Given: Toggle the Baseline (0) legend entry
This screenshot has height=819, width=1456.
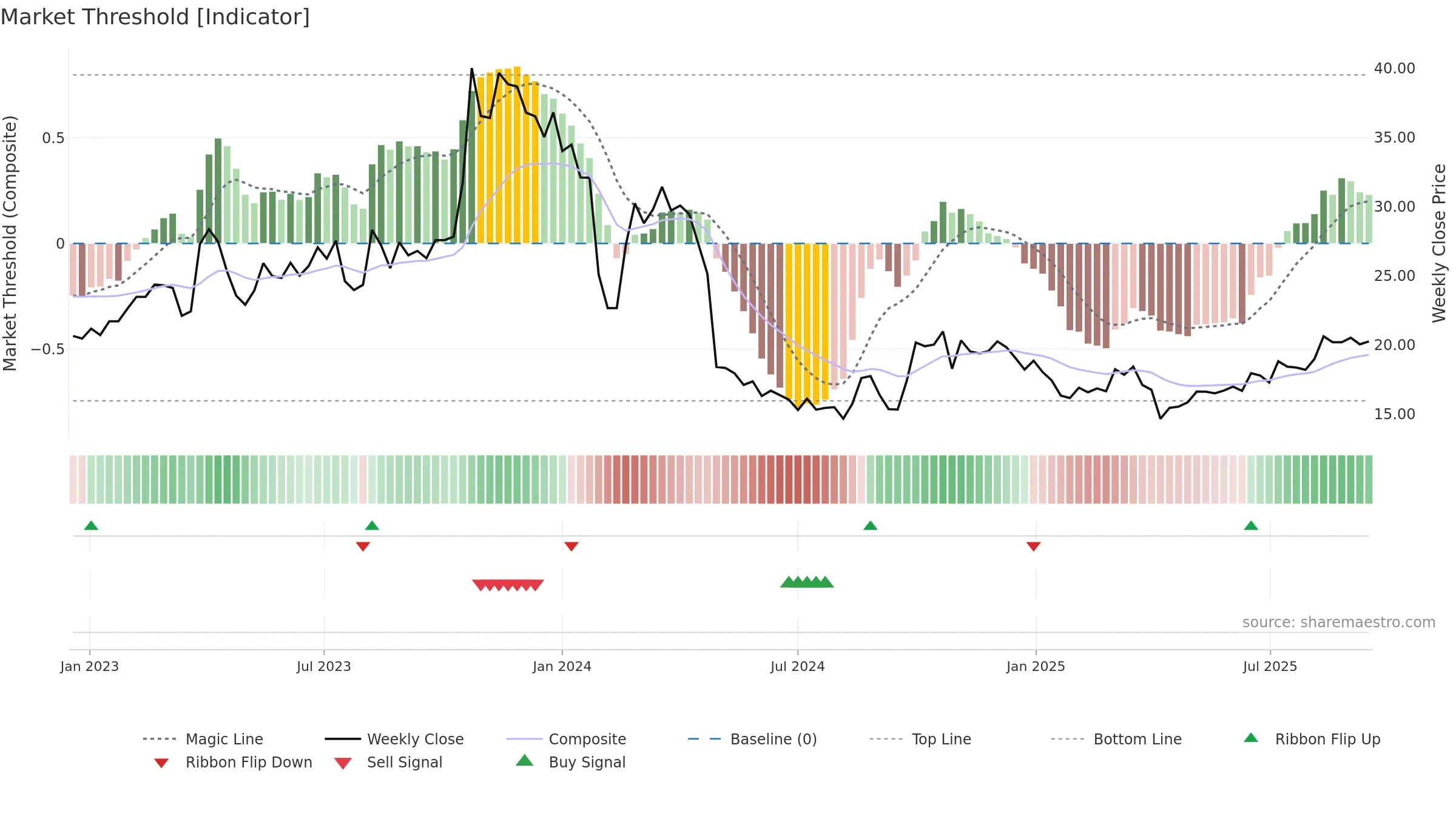Looking at the screenshot, I should point(752,739).
